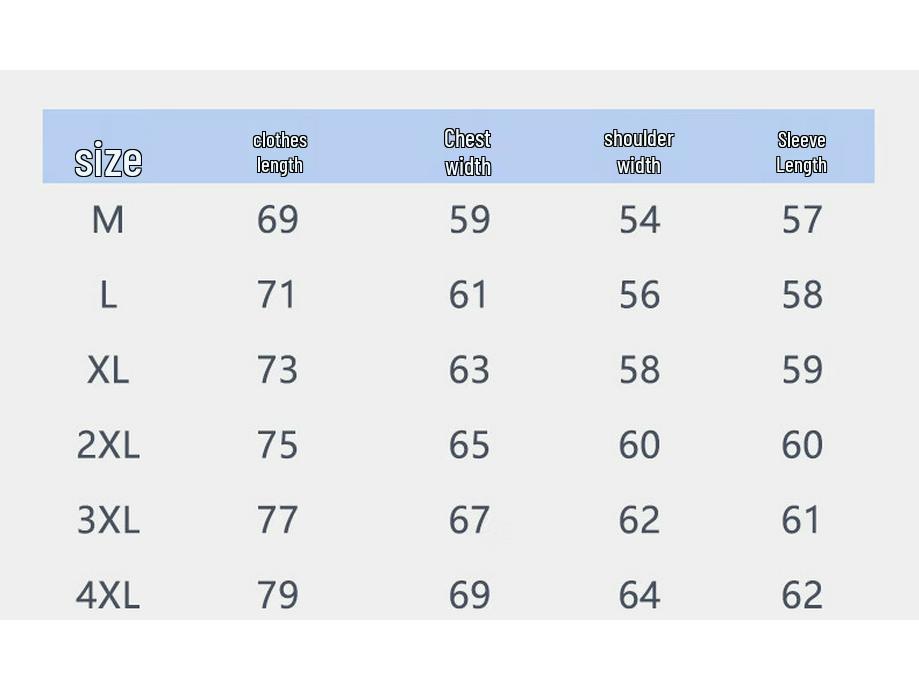Click the "clothes length" column header
This screenshot has width=919, height=690.
click(280, 152)
